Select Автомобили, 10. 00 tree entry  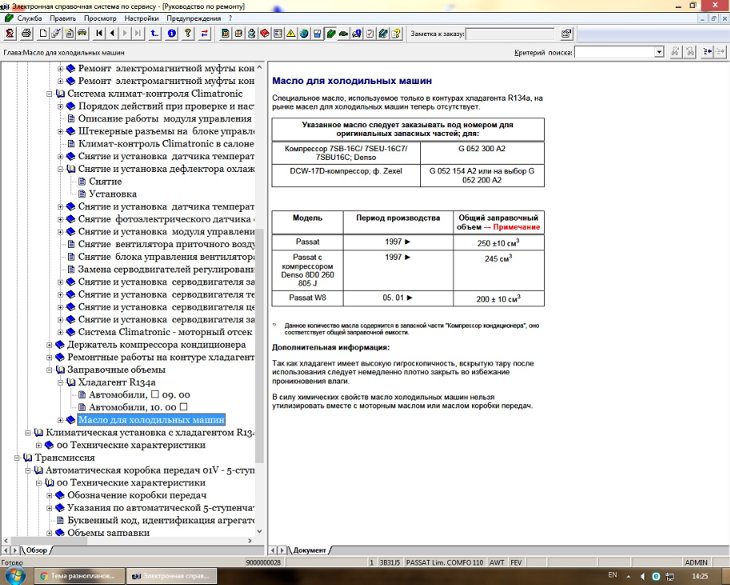click(138, 407)
